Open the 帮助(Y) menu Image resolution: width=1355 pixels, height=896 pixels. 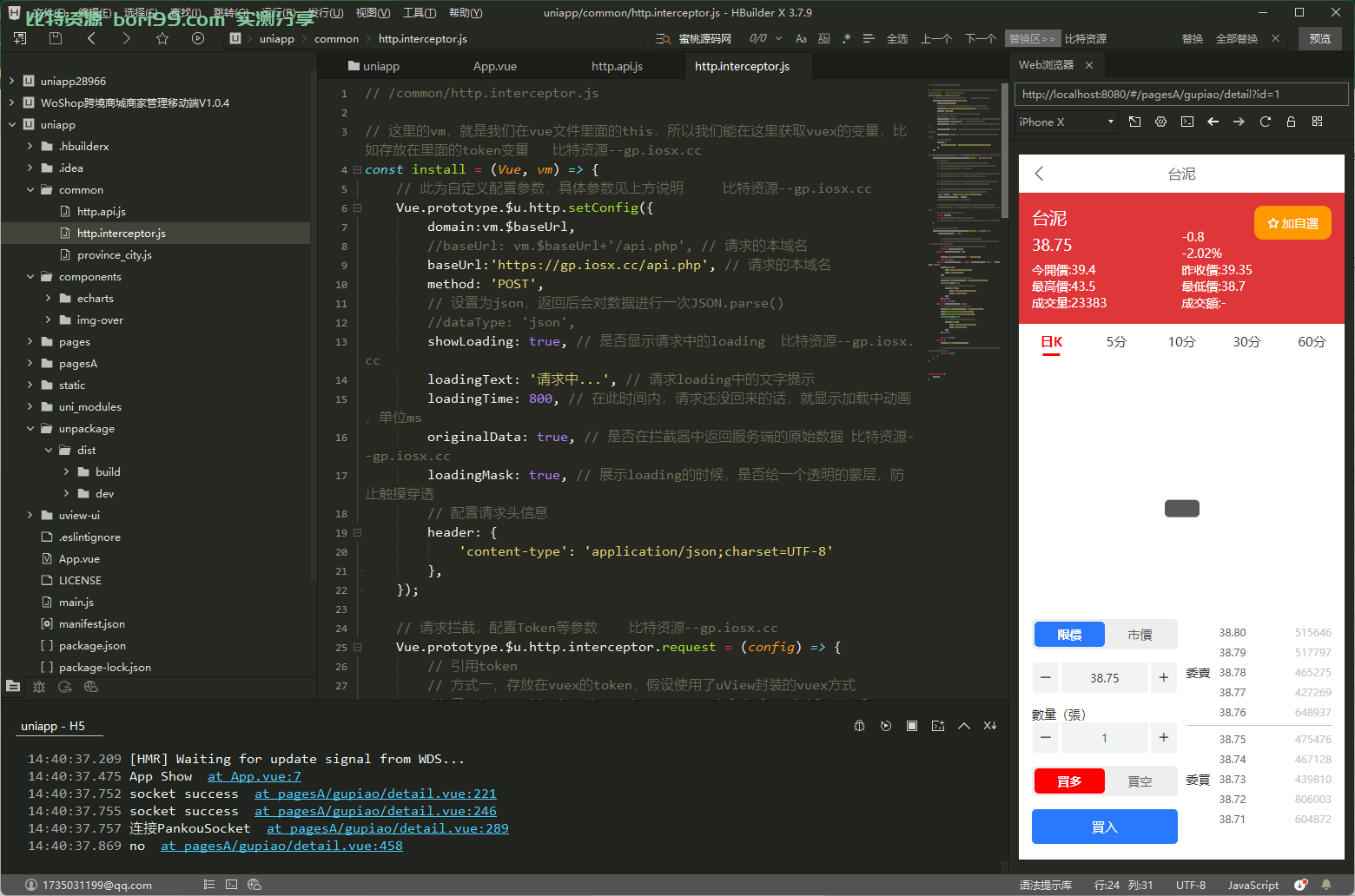point(466,13)
